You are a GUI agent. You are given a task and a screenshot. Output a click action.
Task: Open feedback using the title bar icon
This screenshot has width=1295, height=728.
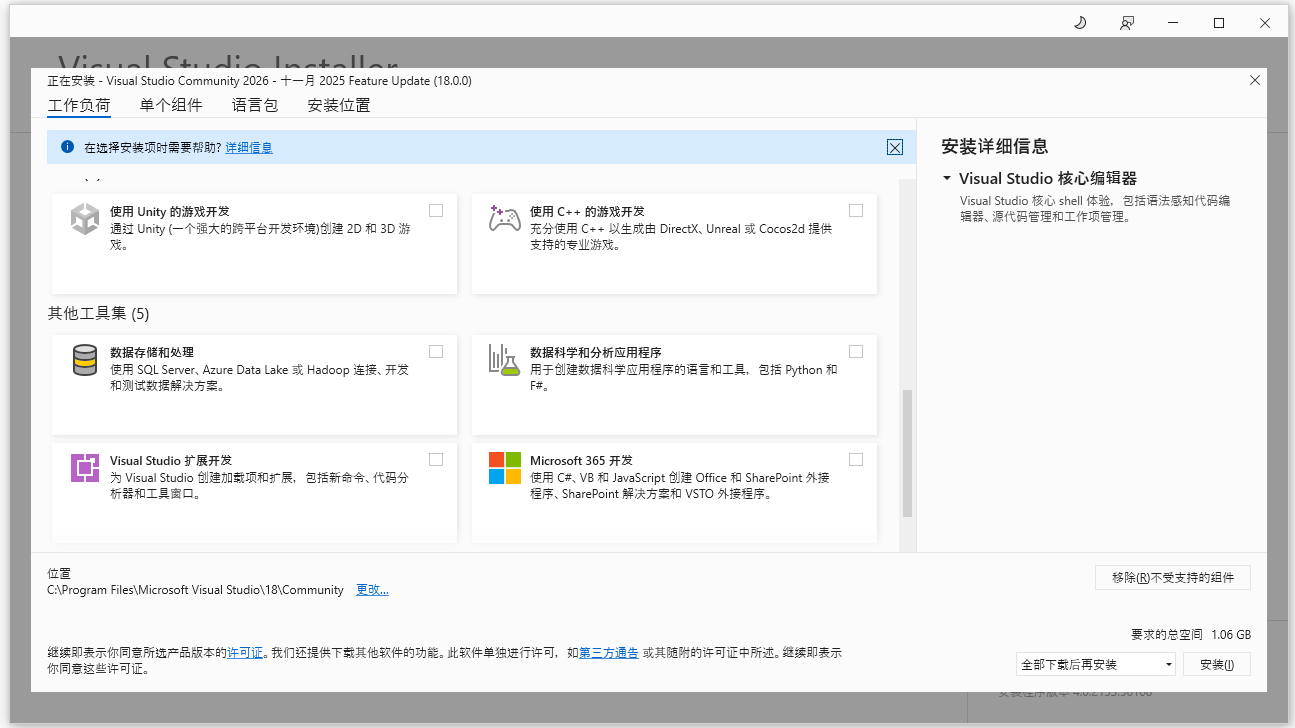pos(1126,21)
